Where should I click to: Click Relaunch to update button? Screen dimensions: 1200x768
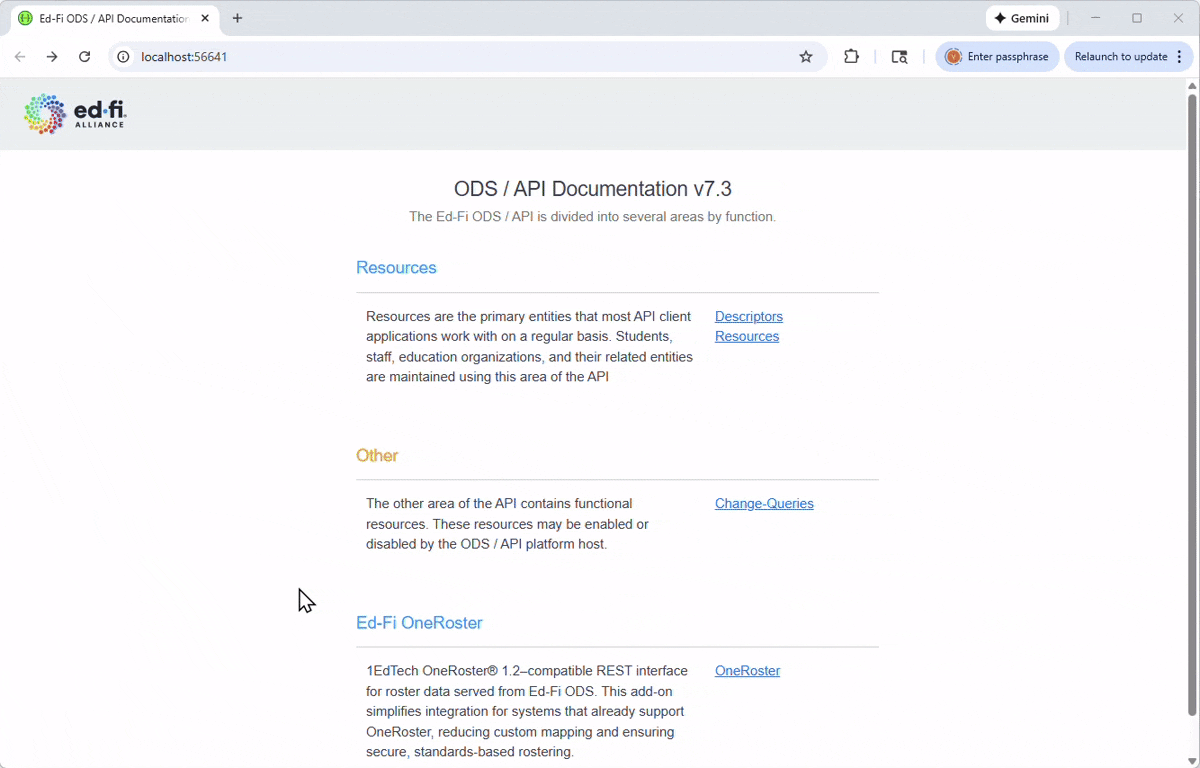point(1120,57)
